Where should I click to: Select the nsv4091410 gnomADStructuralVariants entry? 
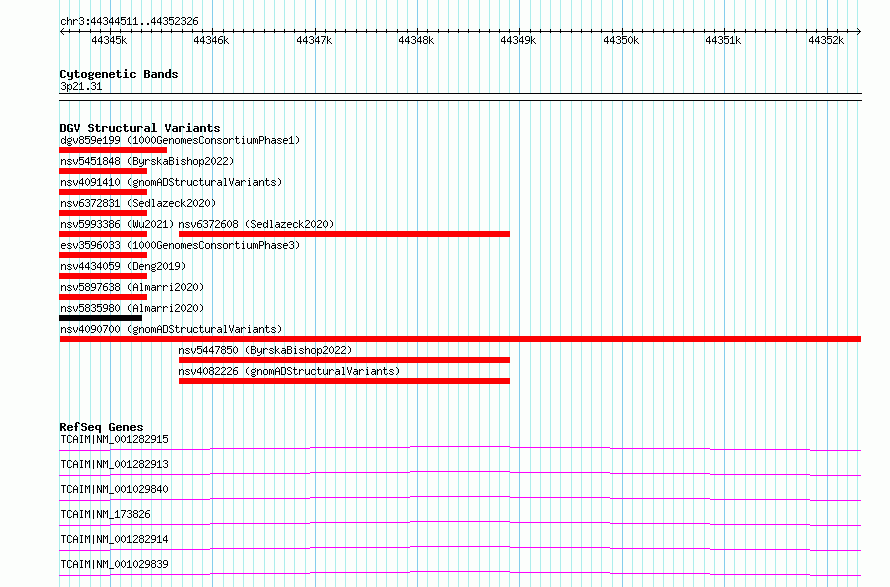pyautogui.click(x=171, y=182)
